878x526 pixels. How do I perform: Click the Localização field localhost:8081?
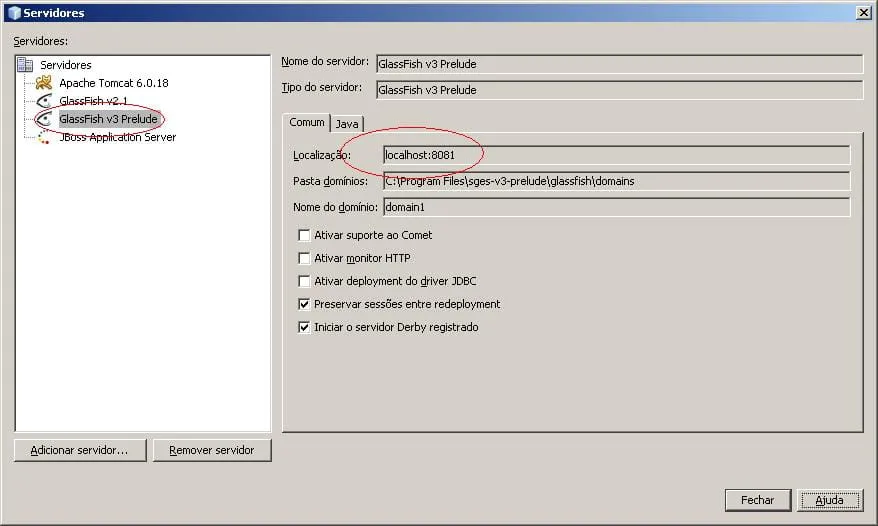617,155
